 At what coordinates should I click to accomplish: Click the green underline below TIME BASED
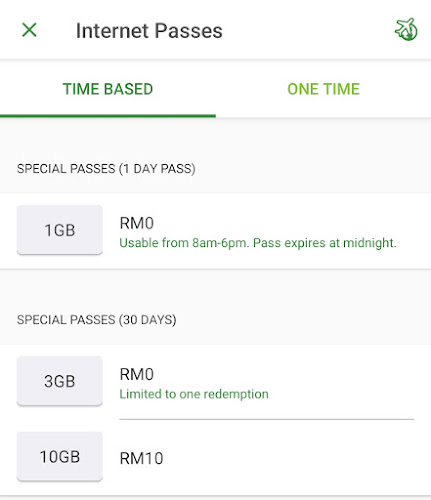coord(108,116)
